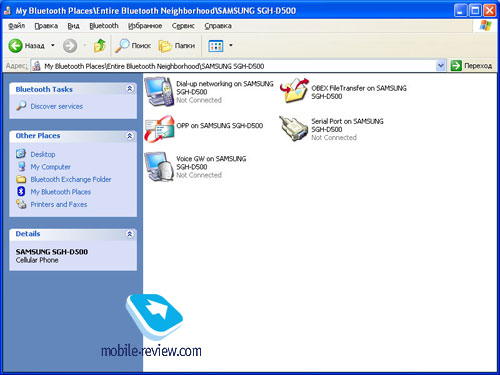Open Dial-up networking on SAMSUNG SGH-D500 icon
Screen dimensions: 500x375
point(159,91)
